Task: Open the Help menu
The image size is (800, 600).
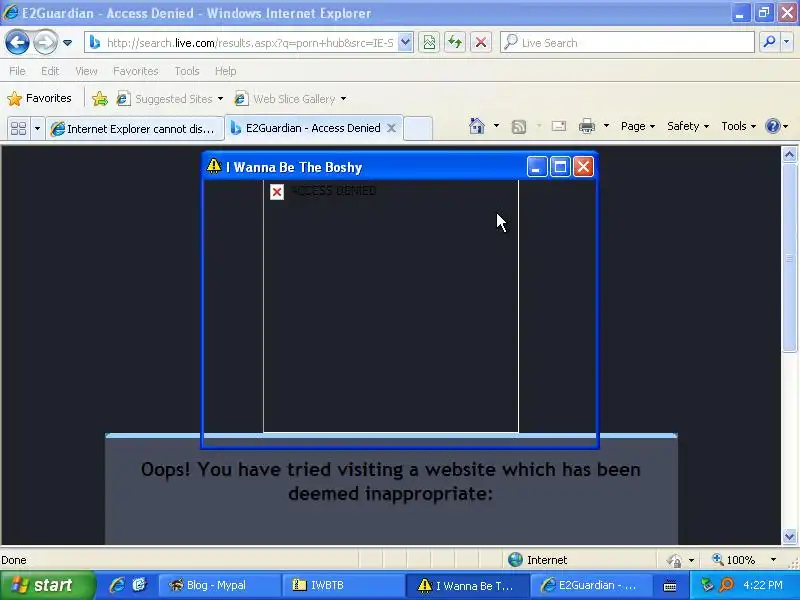Action: (226, 71)
